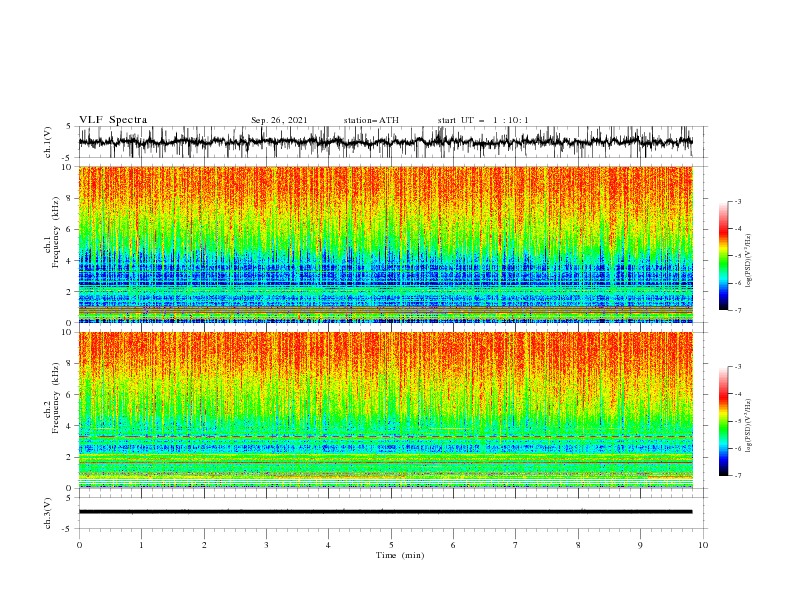Click the ch.1 PSD color scale bar
Screen dimensions: 792x612
[x=723, y=256]
